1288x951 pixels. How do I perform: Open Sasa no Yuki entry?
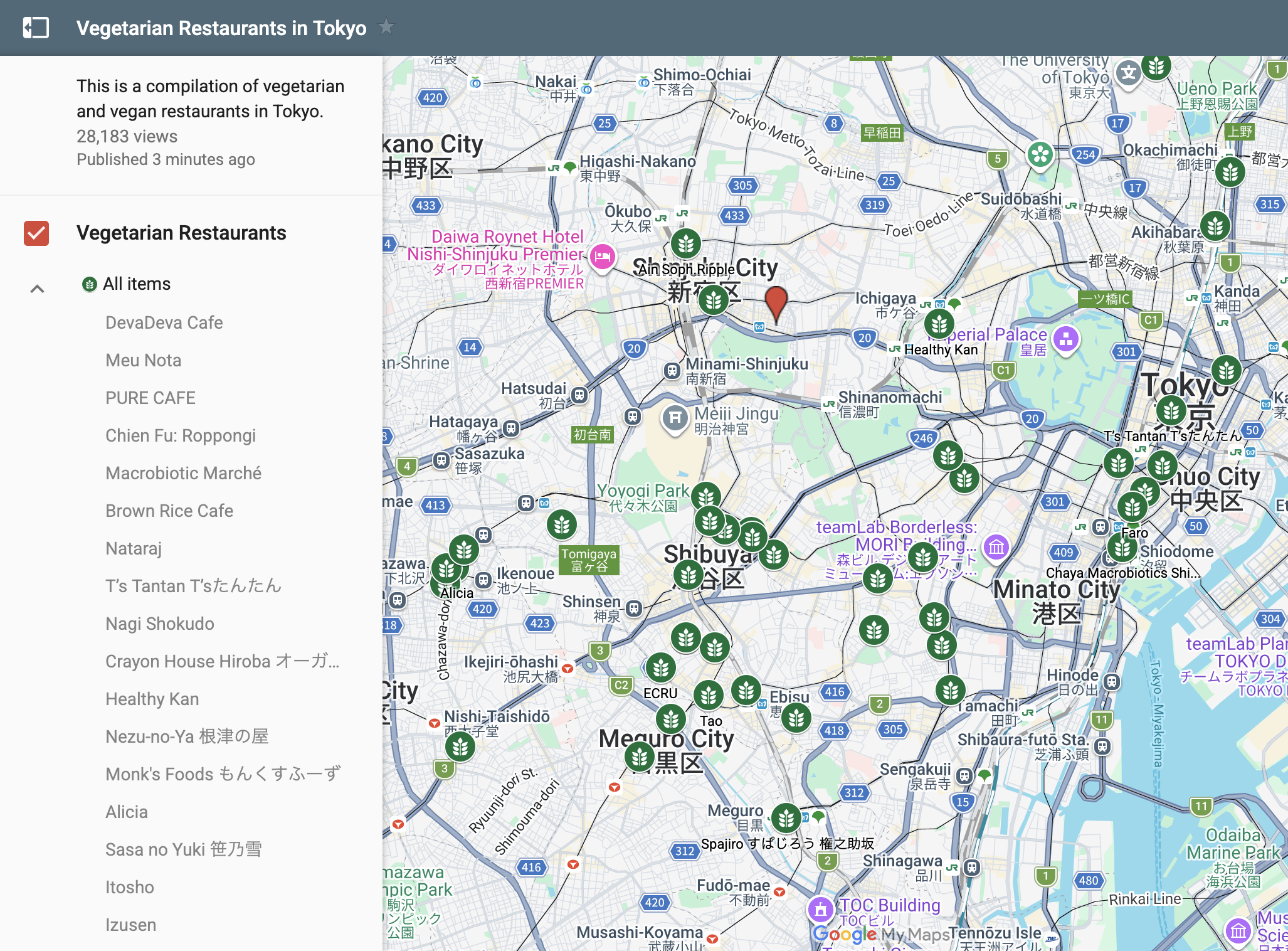[x=184, y=849]
